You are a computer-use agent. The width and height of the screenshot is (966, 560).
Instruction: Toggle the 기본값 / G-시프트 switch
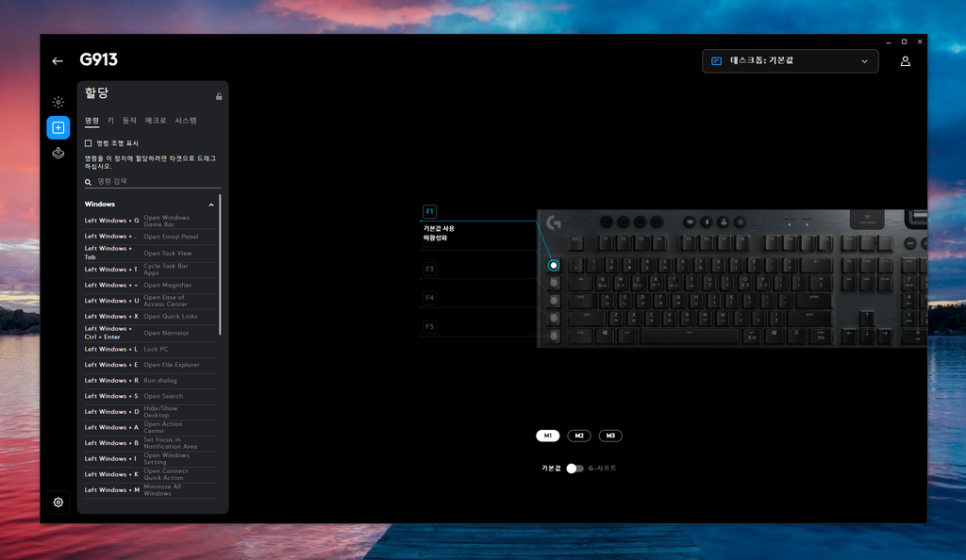click(x=575, y=468)
